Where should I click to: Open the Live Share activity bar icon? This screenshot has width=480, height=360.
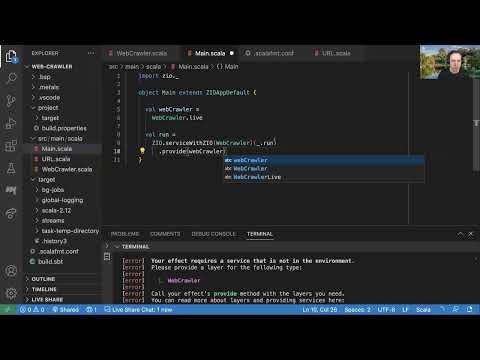(11, 213)
